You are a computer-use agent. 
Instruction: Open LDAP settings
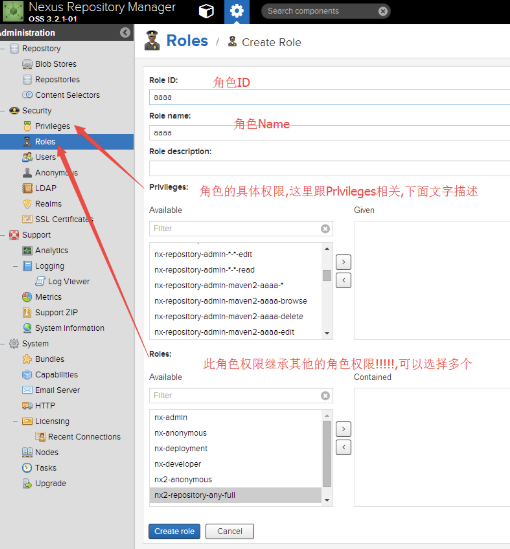[46, 188]
